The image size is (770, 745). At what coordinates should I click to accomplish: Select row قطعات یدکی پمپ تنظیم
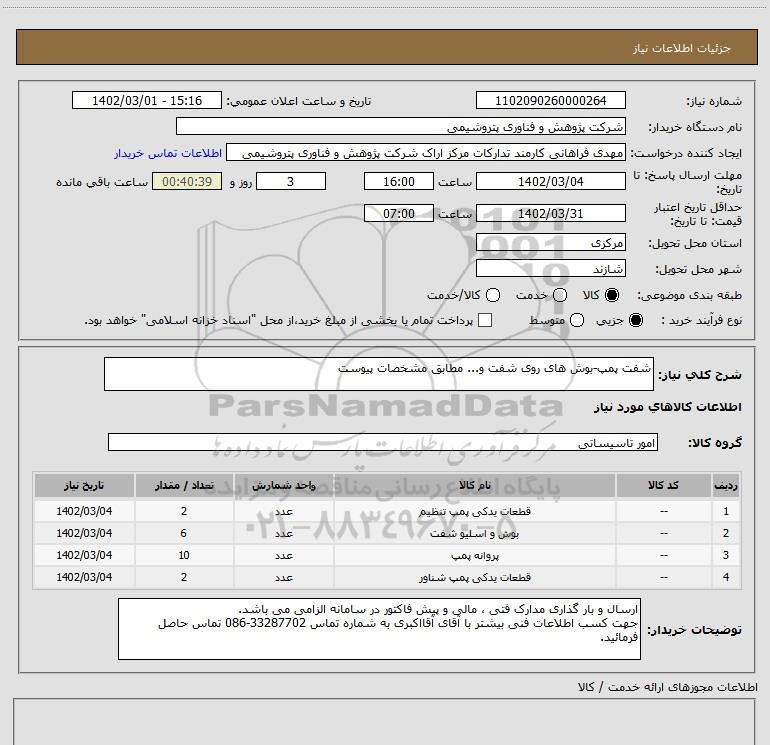tap(387, 511)
